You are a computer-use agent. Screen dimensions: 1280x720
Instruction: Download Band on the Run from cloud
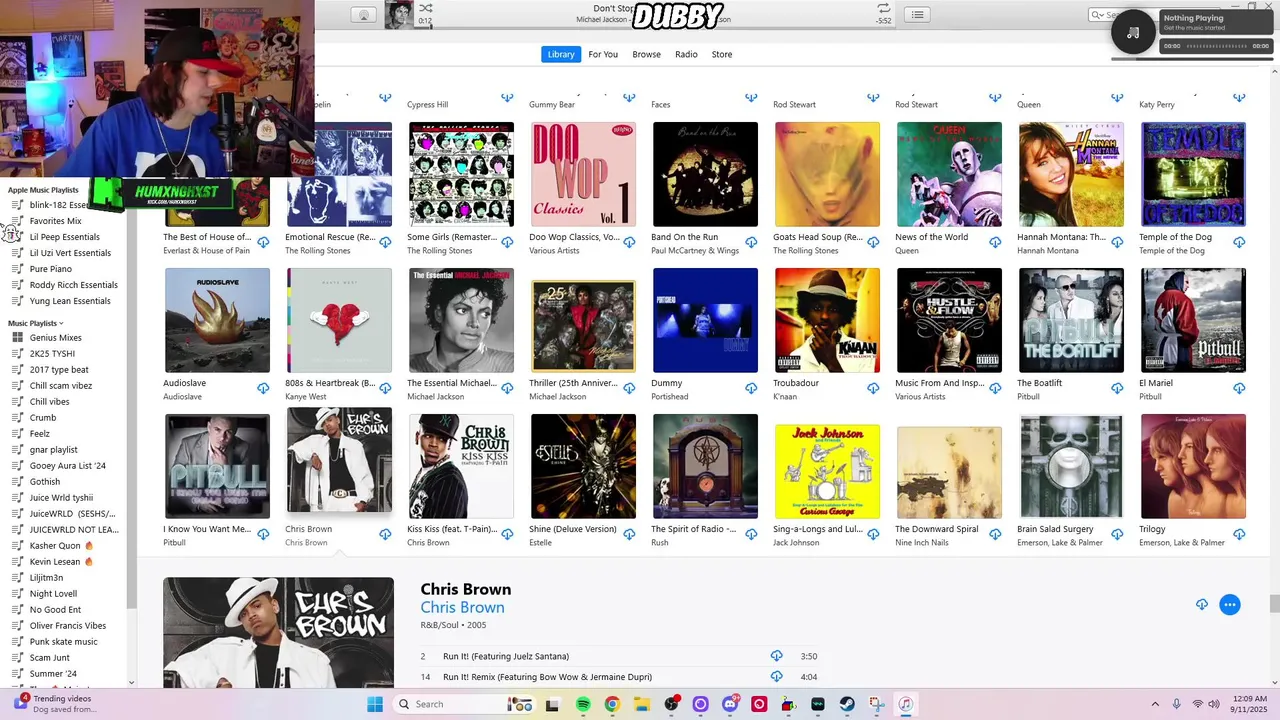[751, 242]
